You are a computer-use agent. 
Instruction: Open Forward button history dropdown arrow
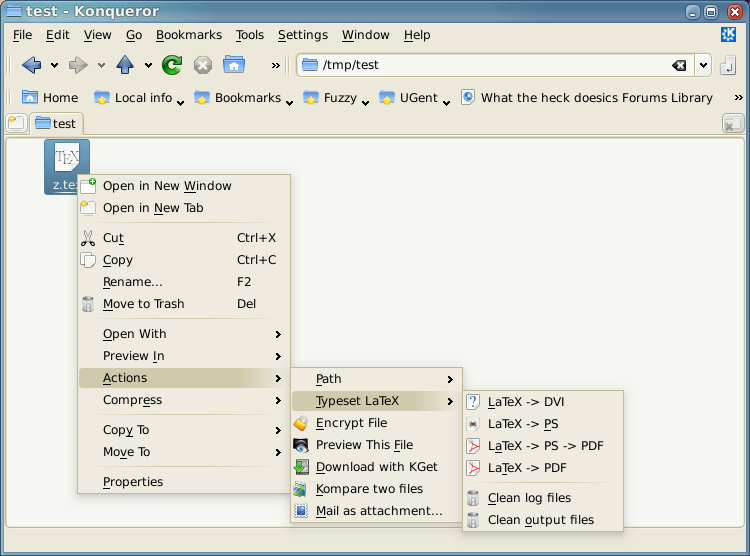point(101,65)
